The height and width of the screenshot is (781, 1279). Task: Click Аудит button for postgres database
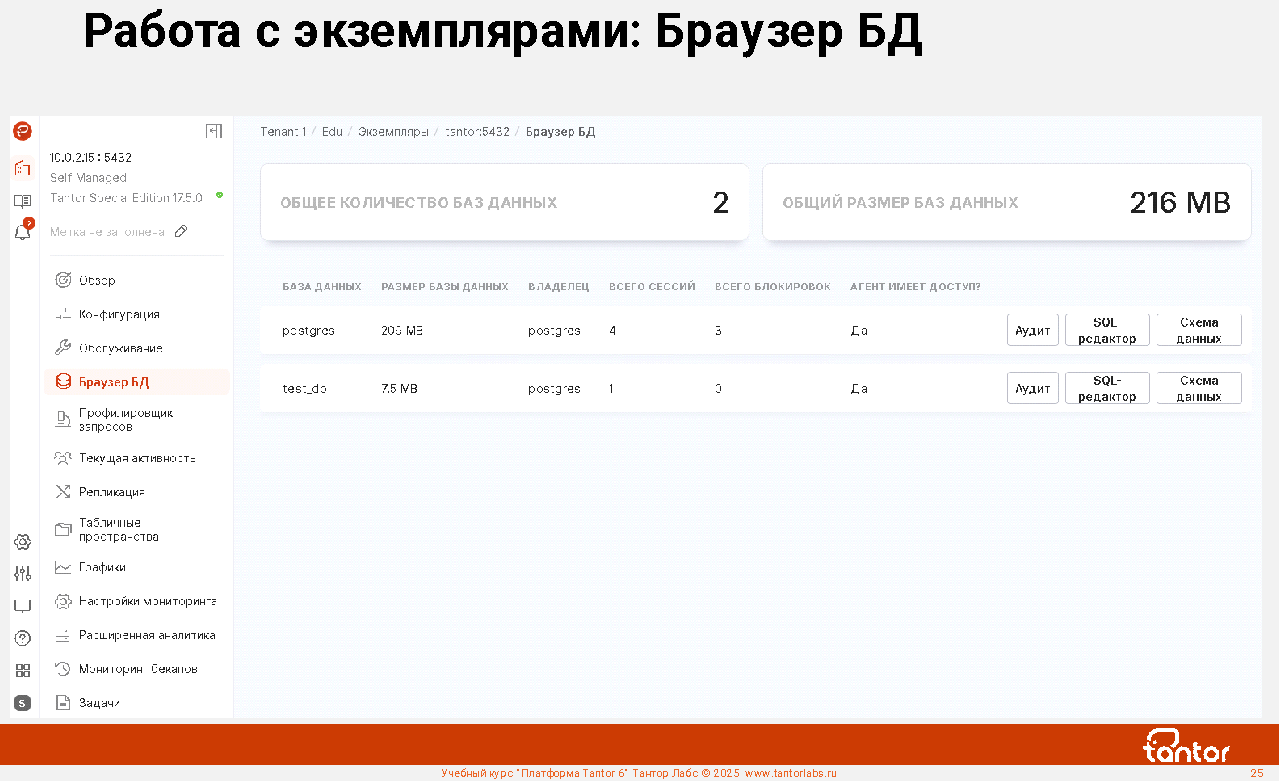tap(1032, 330)
